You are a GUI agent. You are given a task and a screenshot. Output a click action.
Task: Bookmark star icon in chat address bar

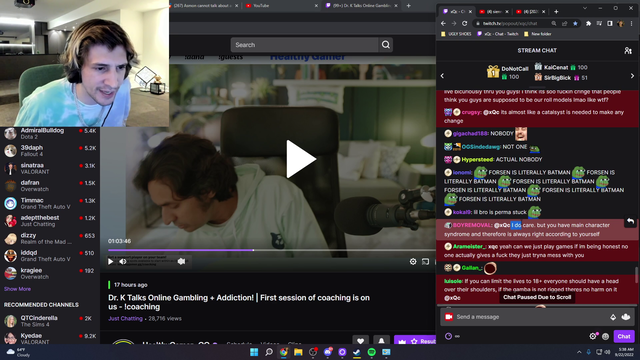576,24
